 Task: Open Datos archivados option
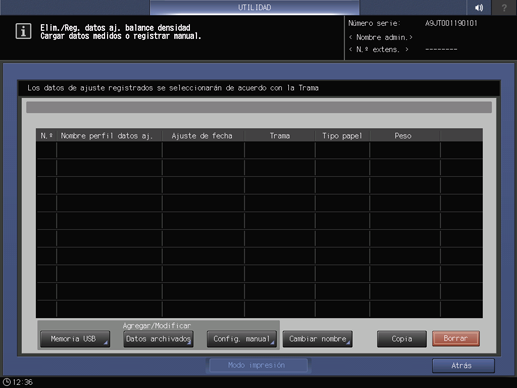point(158,339)
